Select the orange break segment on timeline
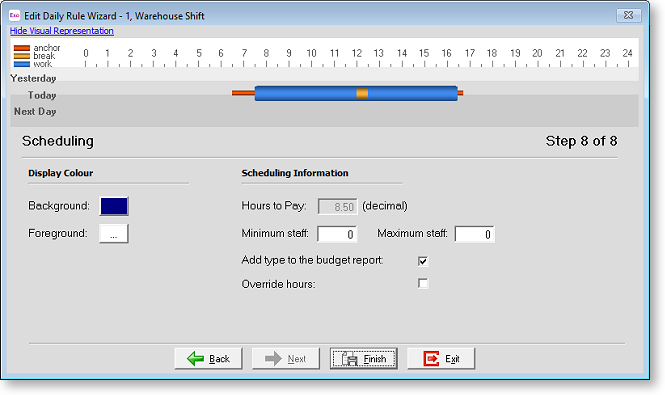This screenshot has height=395, width=665. point(362,93)
